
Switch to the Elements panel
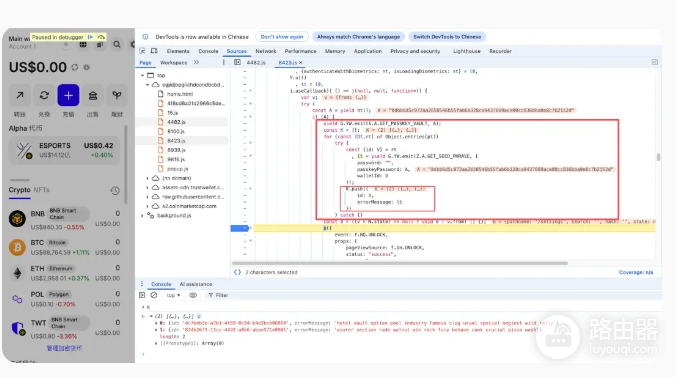(x=178, y=51)
